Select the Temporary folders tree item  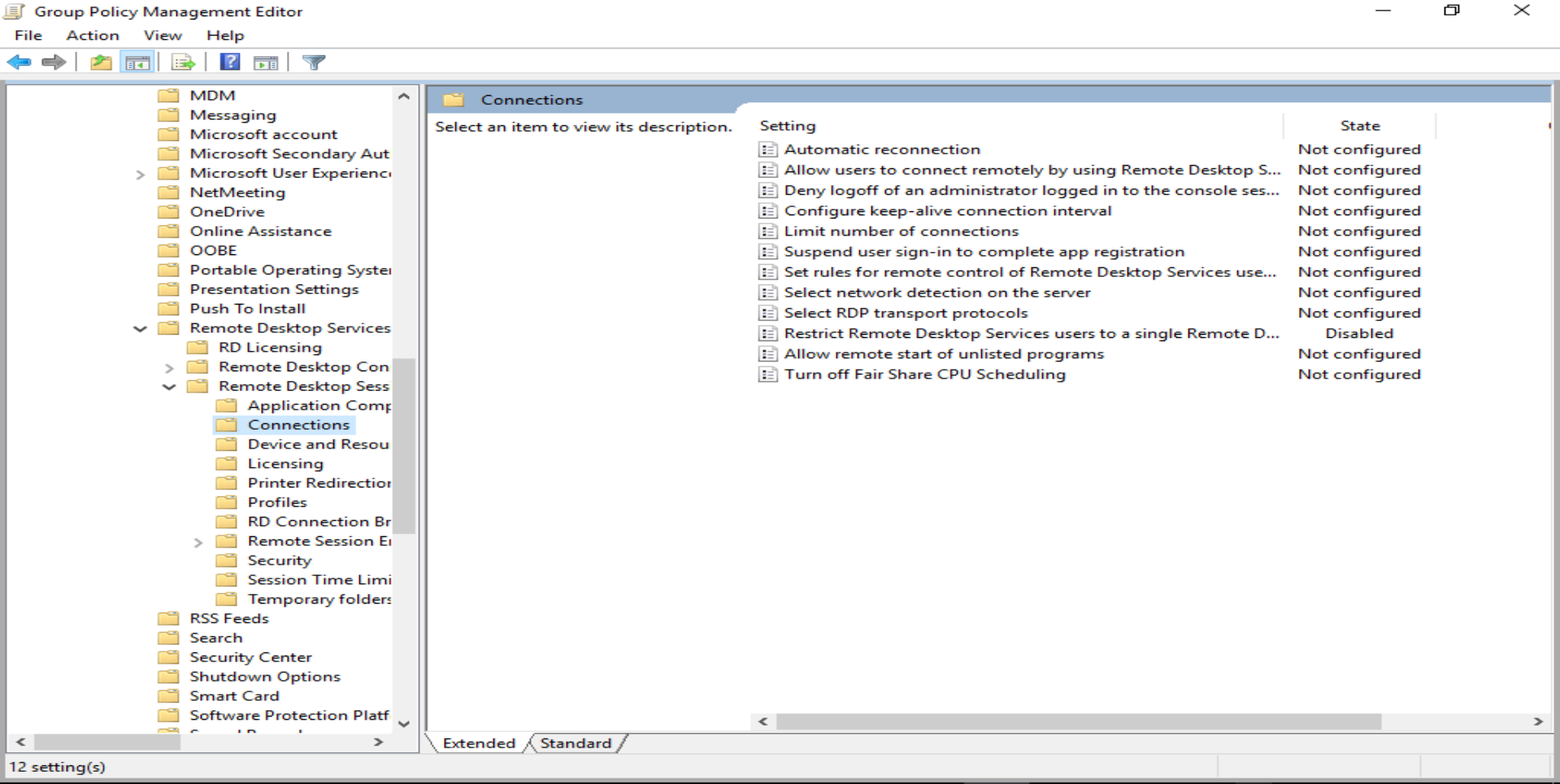319,600
